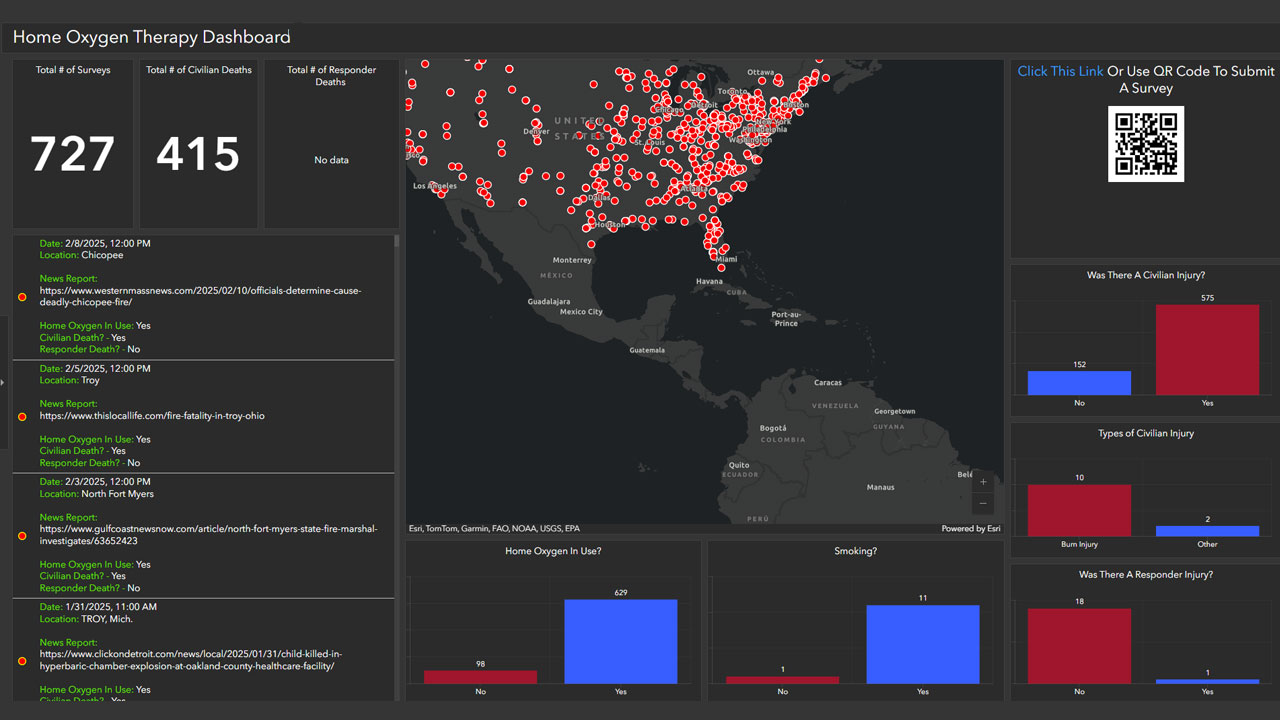
Task: Select the 'Yes' bar in Home Oxygen chart
Action: click(620, 641)
